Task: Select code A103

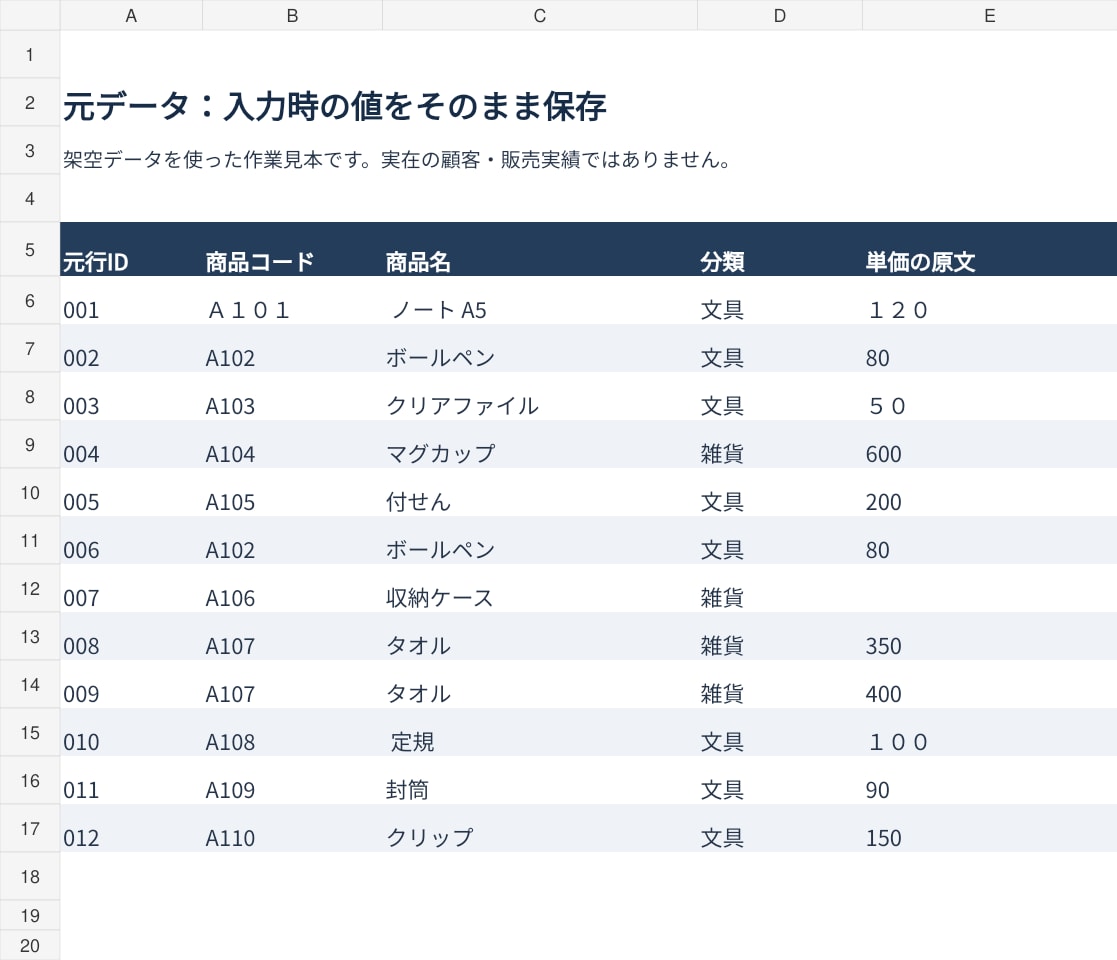Action: coord(292,396)
